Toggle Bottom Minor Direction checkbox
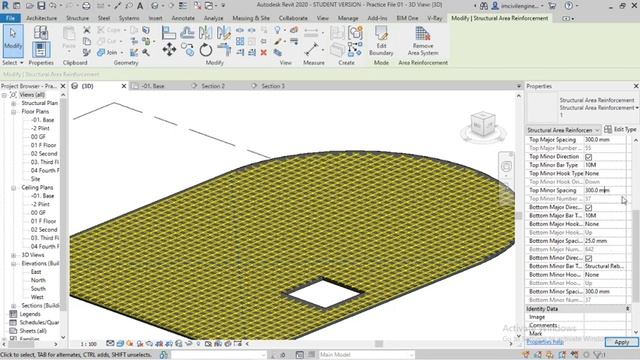The width and height of the screenshot is (640, 360). click(588, 258)
